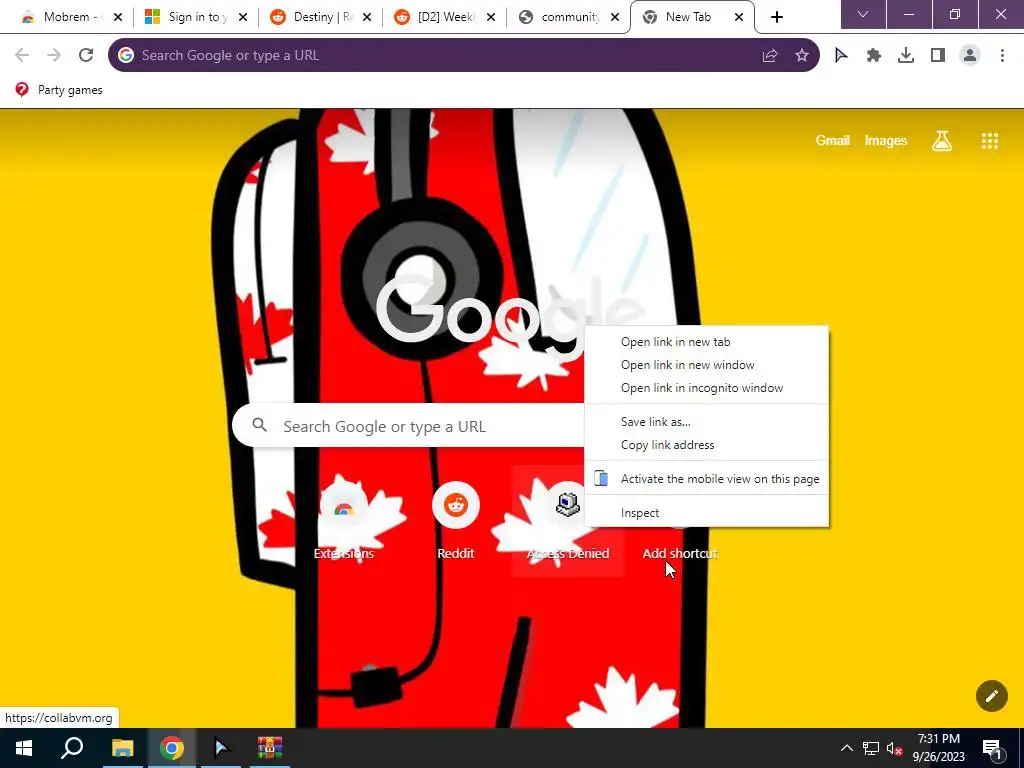This screenshot has width=1024, height=768.
Task: Close the New Tab tab
Action: point(739,18)
